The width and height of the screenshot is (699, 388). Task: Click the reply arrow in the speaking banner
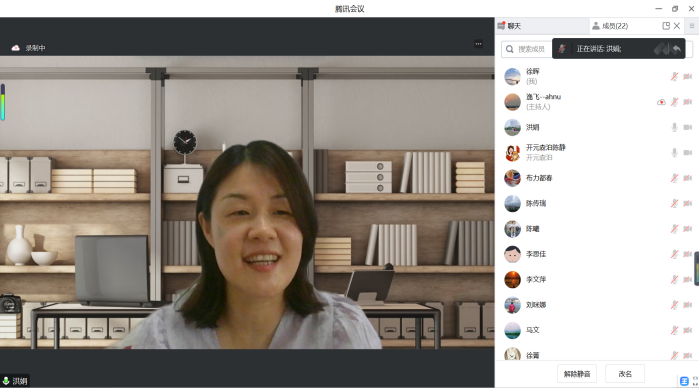[x=677, y=49]
